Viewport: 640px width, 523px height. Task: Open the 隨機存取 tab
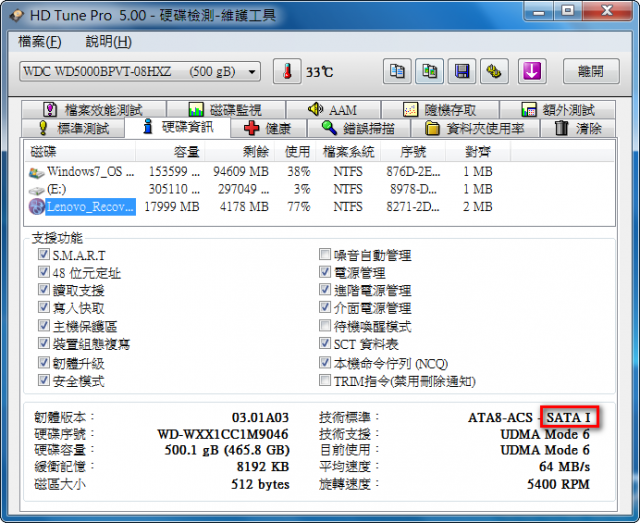[x=440, y=109]
